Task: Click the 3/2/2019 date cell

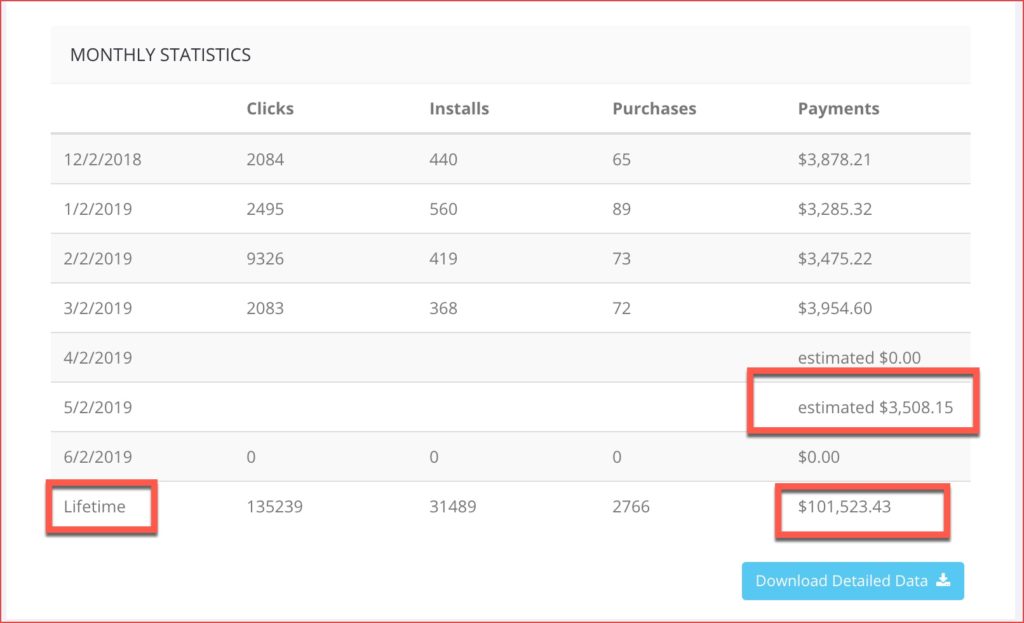Action: click(97, 308)
